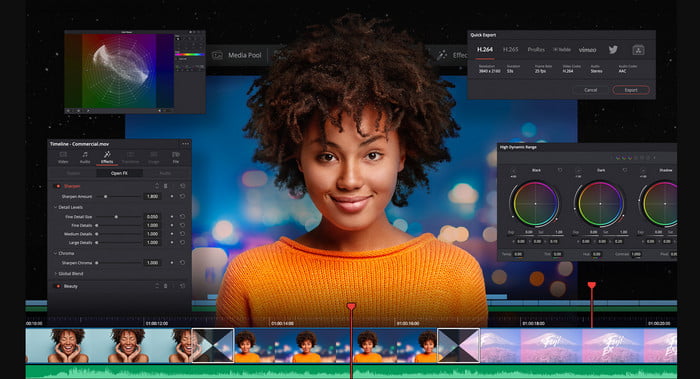The height and width of the screenshot is (379, 700).
Task: Select the pink Fuji mountain clip
Action: click(578, 346)
